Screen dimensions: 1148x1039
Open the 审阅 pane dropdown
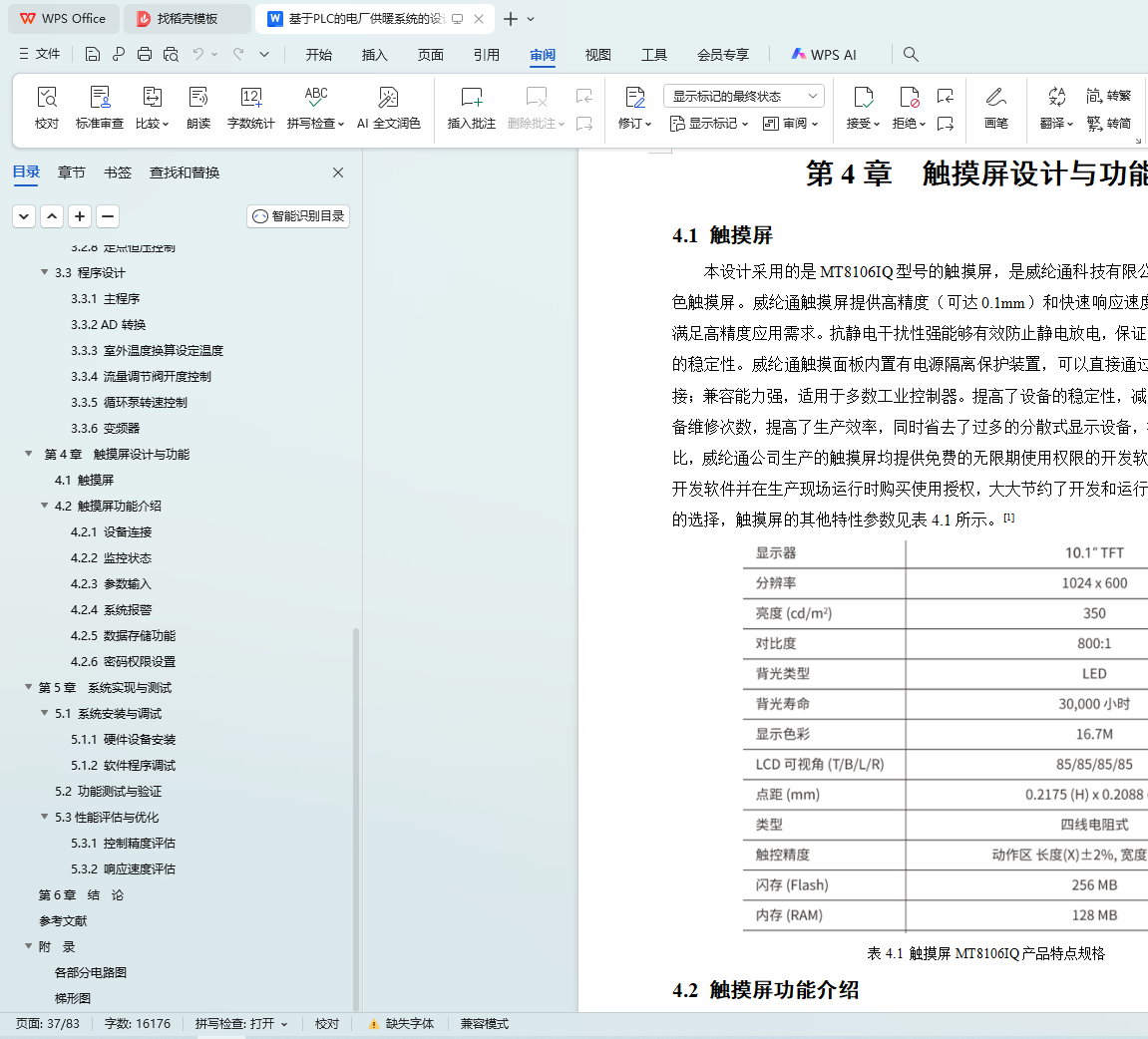coord(791,124)
